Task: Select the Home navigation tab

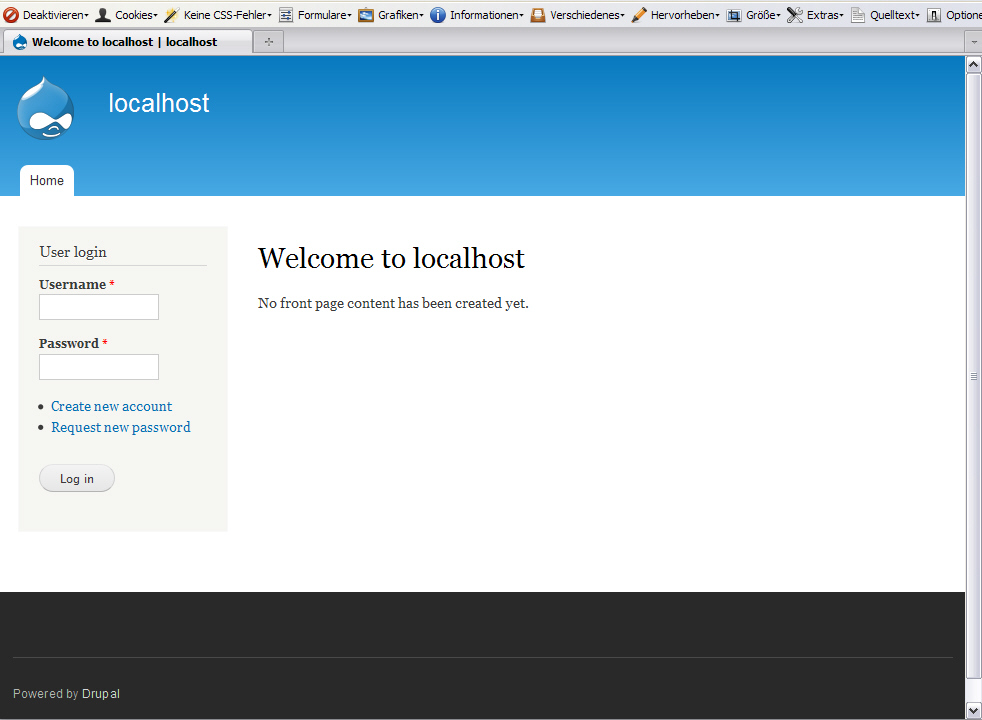Action: (47, 181)
